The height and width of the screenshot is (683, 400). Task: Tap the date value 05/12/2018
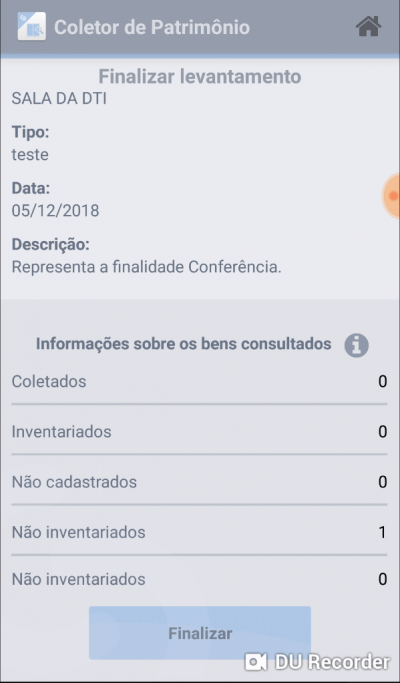[x=55, y=211]
